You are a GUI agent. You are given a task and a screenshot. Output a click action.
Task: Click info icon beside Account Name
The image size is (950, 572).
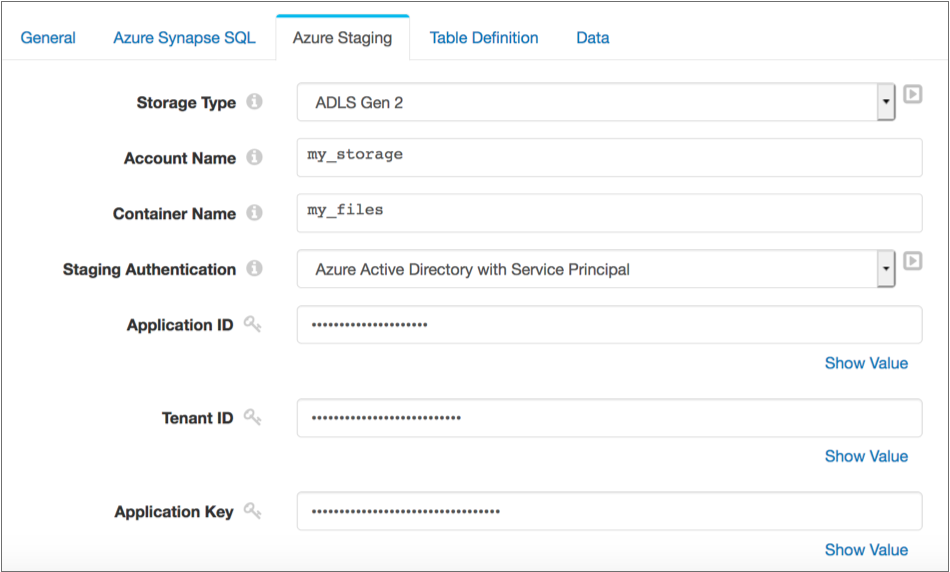pyautogui.click(x=254, y=158)
